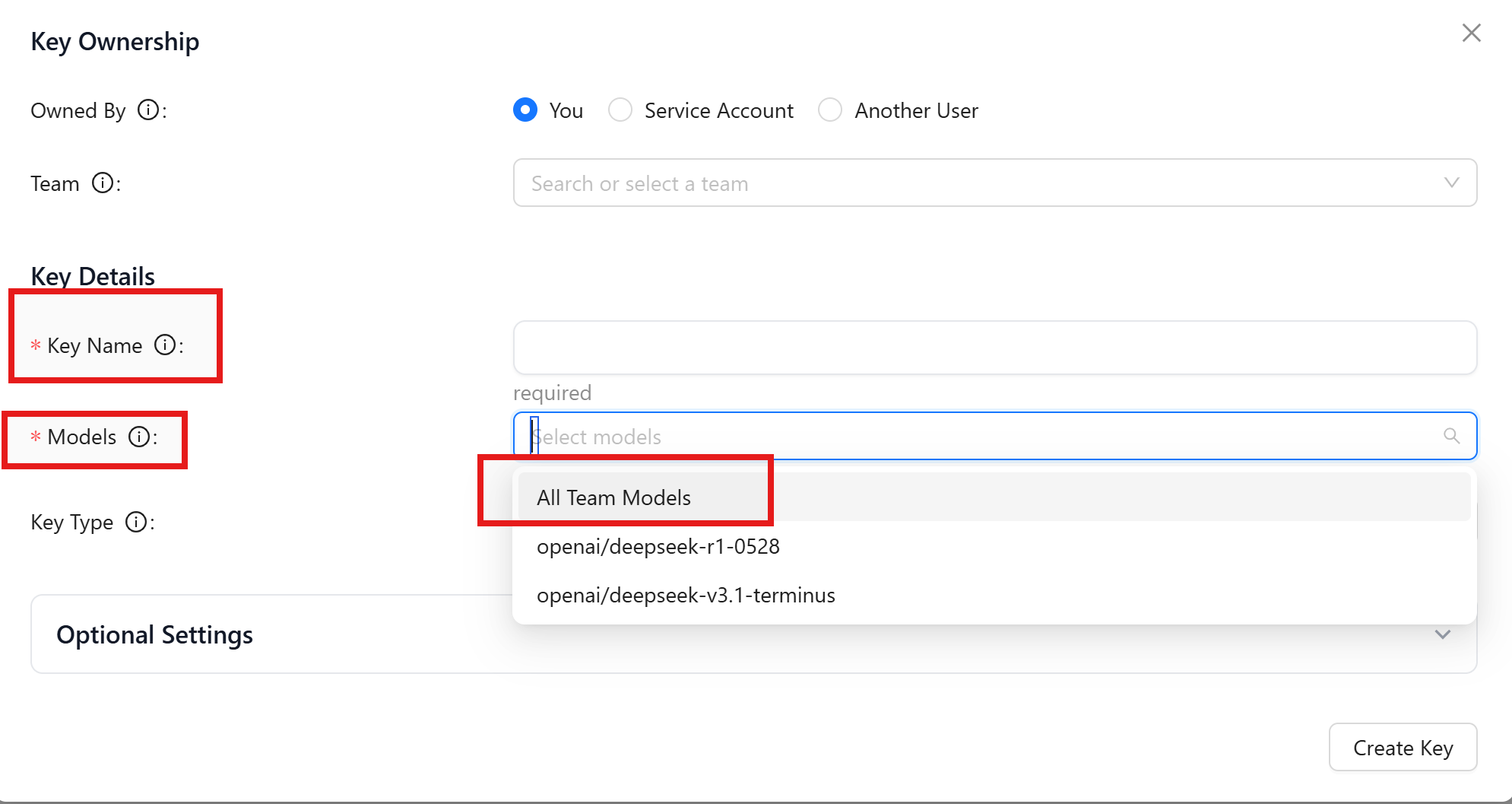Click the Optional Settings heading text
The image size is (1512, 804).
click(x=155, y=634)
